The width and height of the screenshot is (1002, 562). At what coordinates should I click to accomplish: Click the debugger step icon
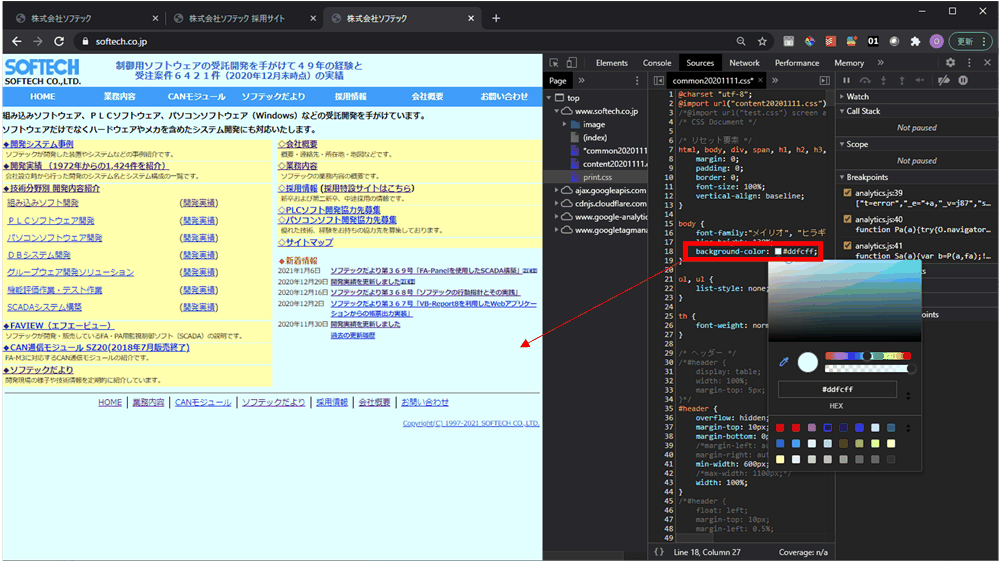coord(920,81)
